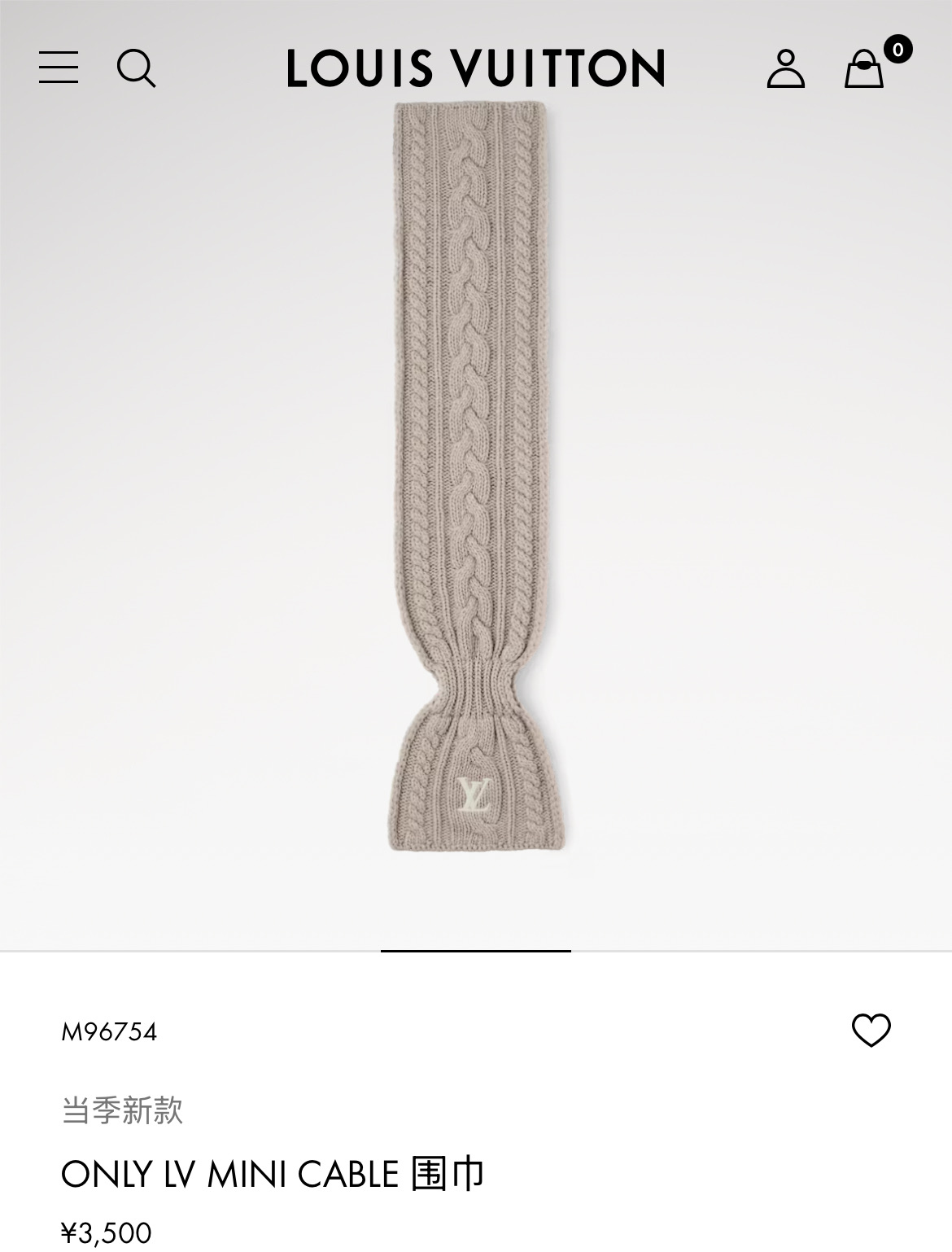Screen dimensions: 952x1252
Task: Click the cart count badge showing 0
Action: coord(897,50)
